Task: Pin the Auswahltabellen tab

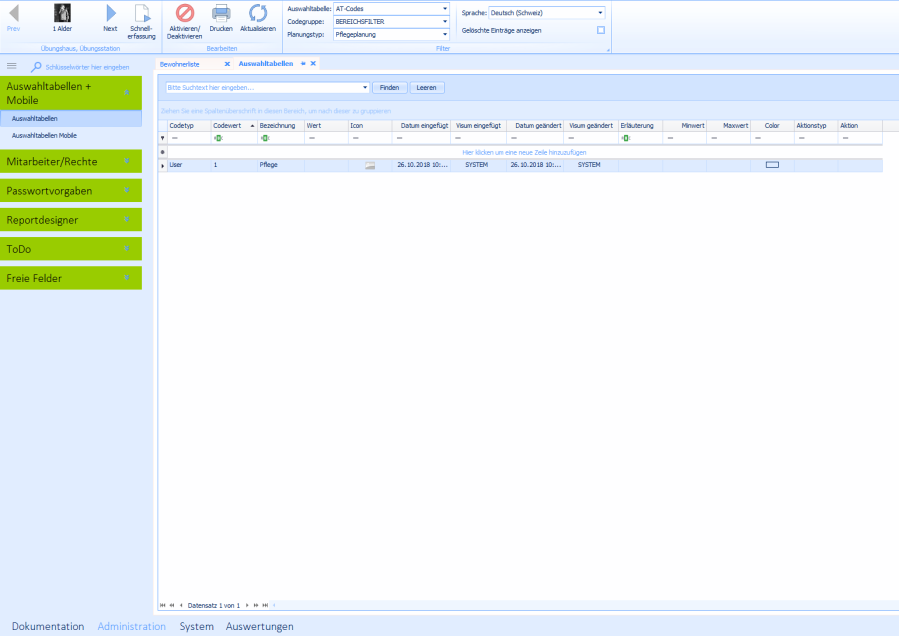Action: (303, 64)
